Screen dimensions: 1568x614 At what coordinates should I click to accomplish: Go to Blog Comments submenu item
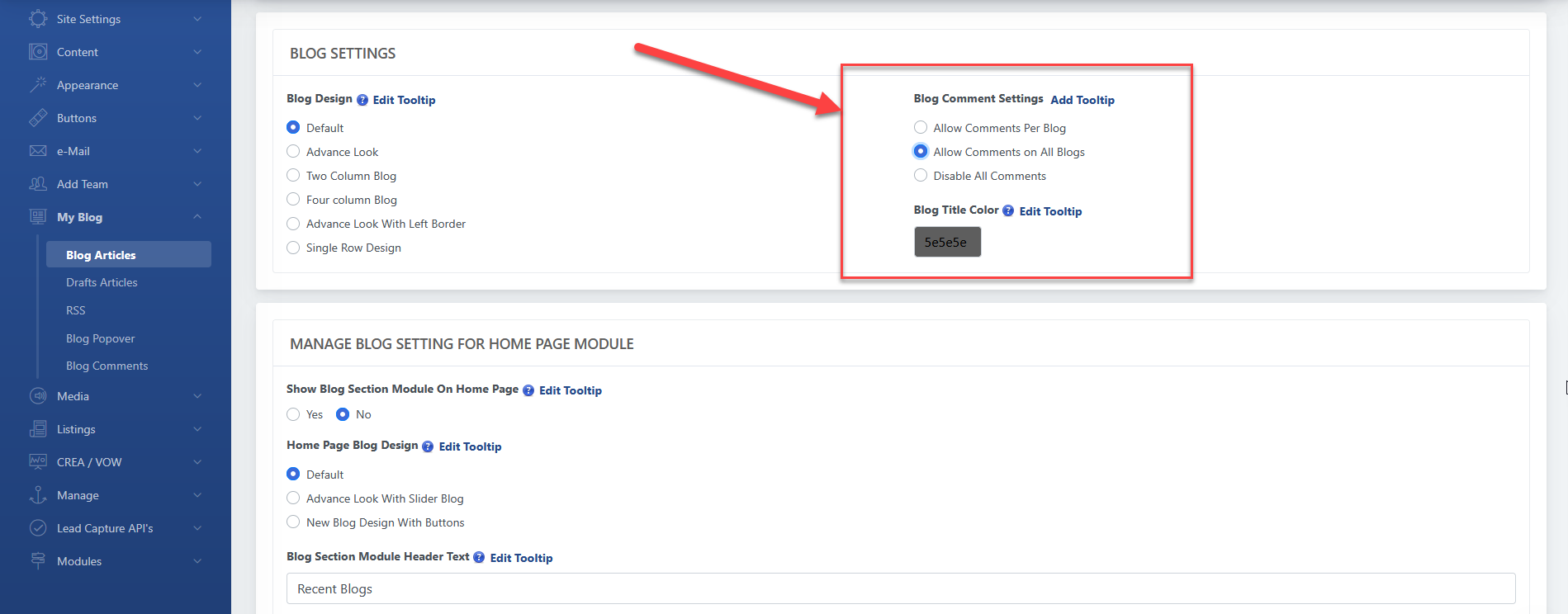(107, 366)
